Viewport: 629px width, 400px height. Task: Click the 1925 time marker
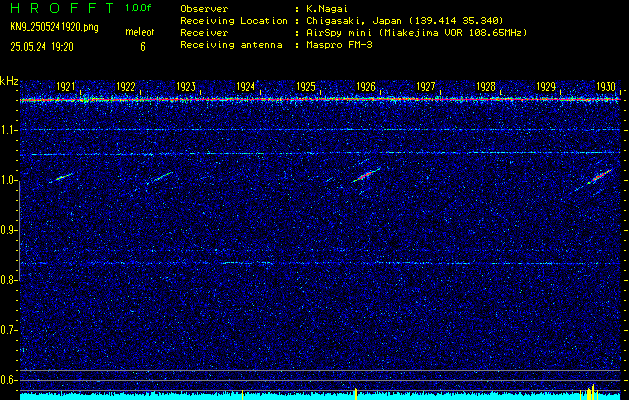(x=306, y=87)
